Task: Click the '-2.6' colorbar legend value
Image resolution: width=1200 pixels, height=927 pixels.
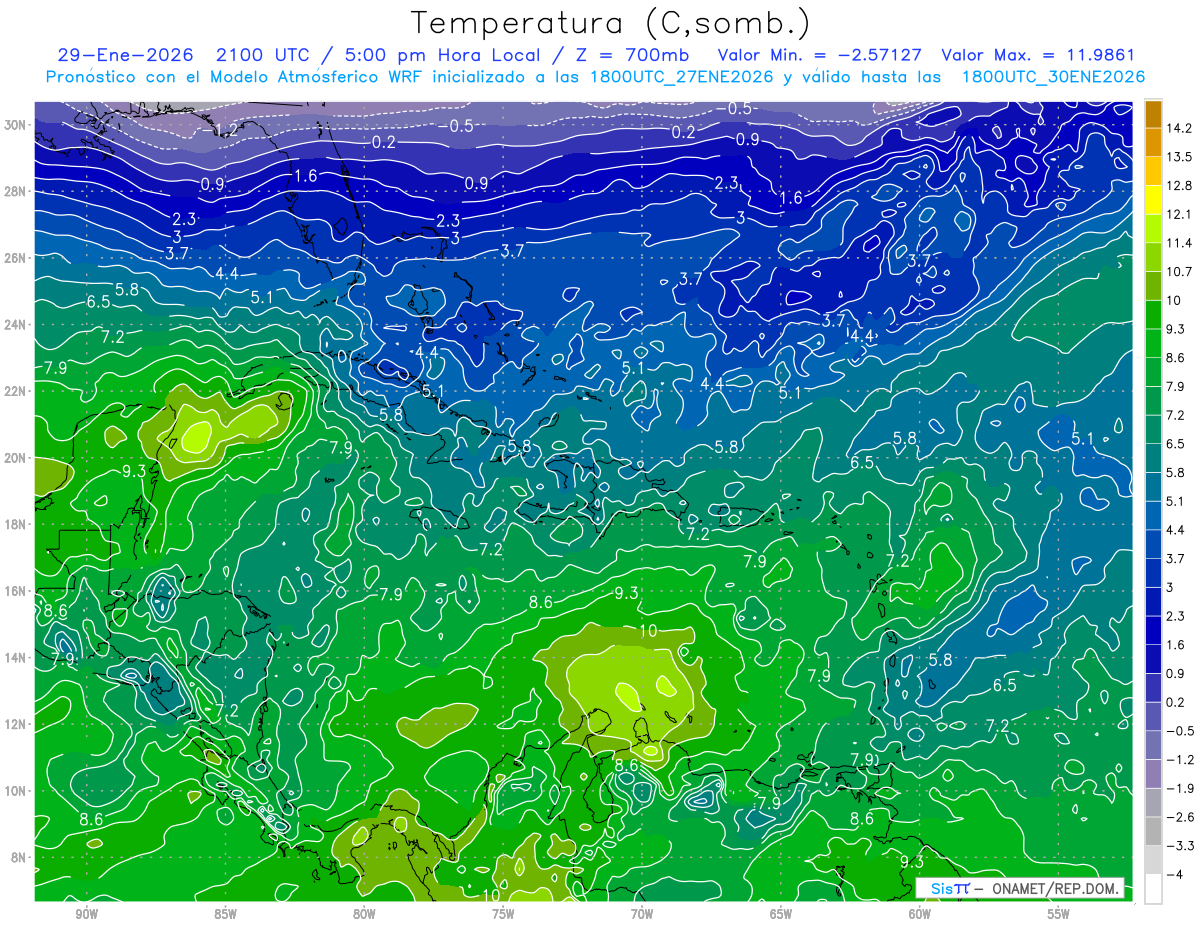Action: (x=1179, y=817)
